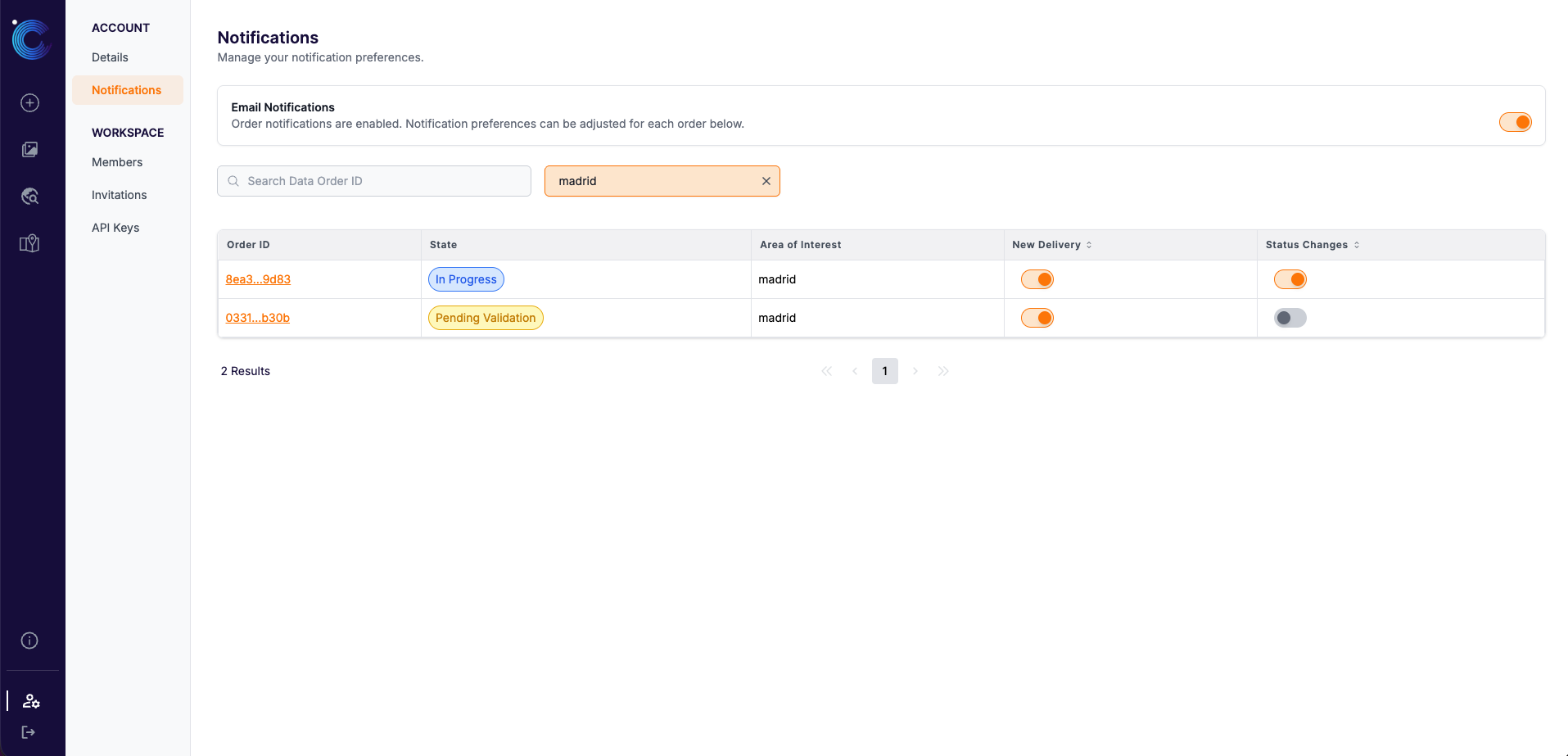Select Notifications in the account menu
Image resolution: width=1568 pixels, height=756 pixels.
[127, 90]
